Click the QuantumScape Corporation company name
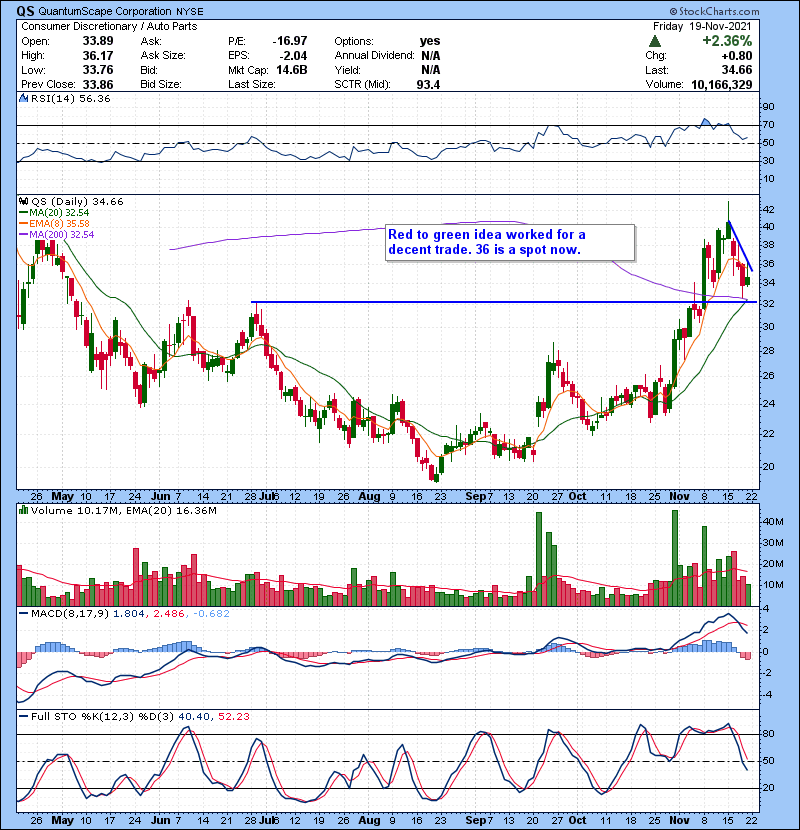The height and width of the screenshot is (830, 800). (105, 11)
